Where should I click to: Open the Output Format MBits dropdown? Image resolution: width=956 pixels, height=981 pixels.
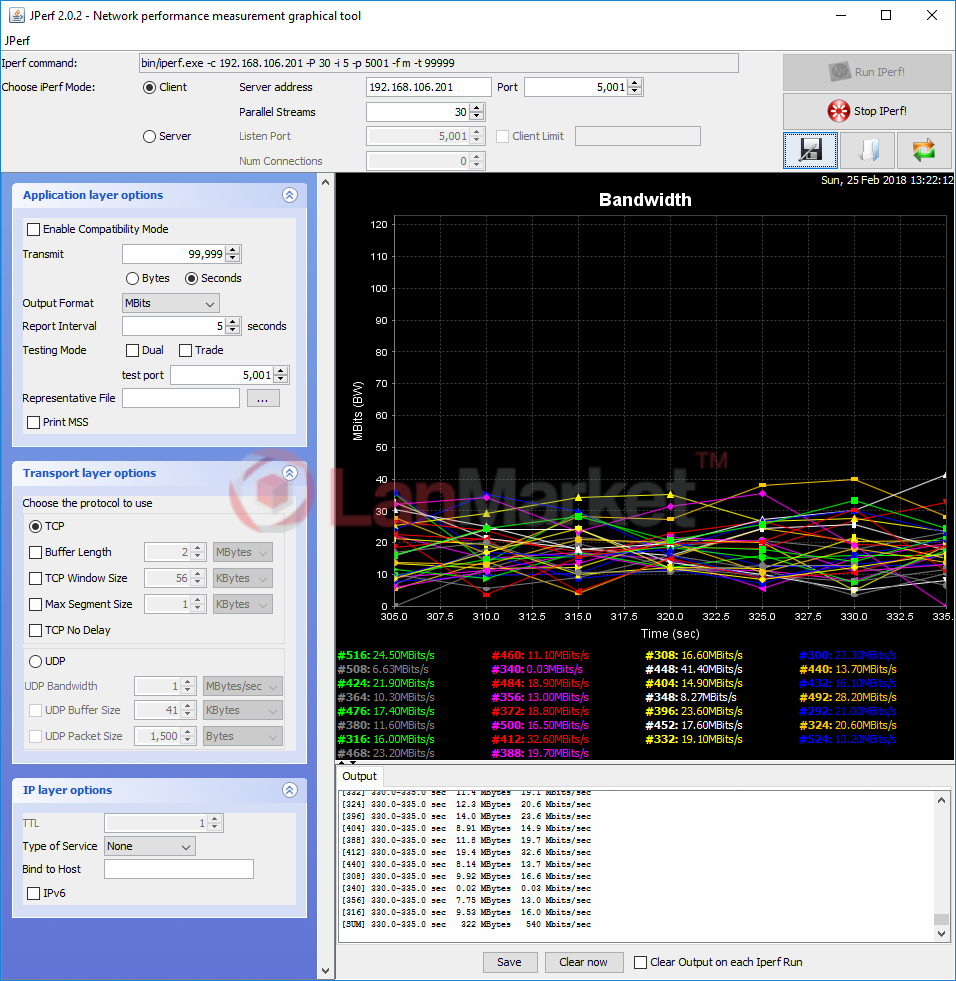[170, 303]
